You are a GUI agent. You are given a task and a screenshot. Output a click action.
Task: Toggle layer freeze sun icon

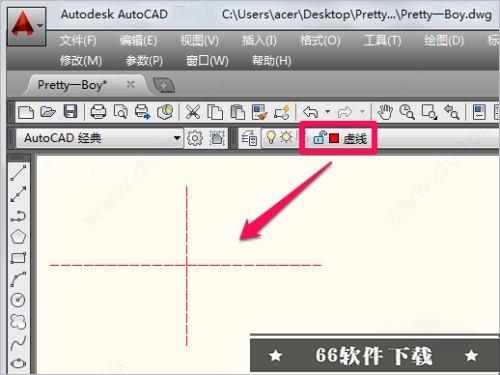[286, 137]
